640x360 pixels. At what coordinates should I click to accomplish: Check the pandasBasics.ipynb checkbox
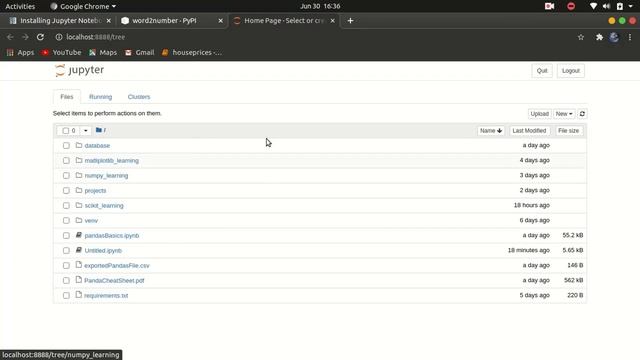(x=66, y=236)
